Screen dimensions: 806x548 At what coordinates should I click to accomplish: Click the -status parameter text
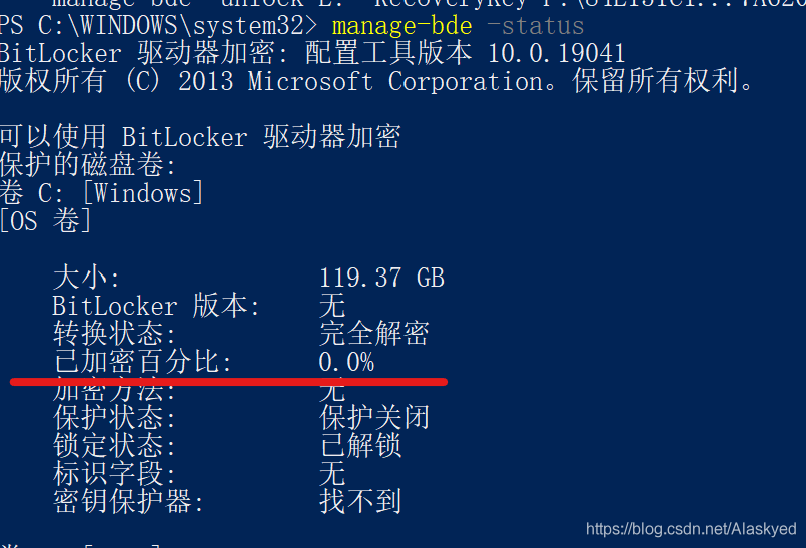pos(535,26)
